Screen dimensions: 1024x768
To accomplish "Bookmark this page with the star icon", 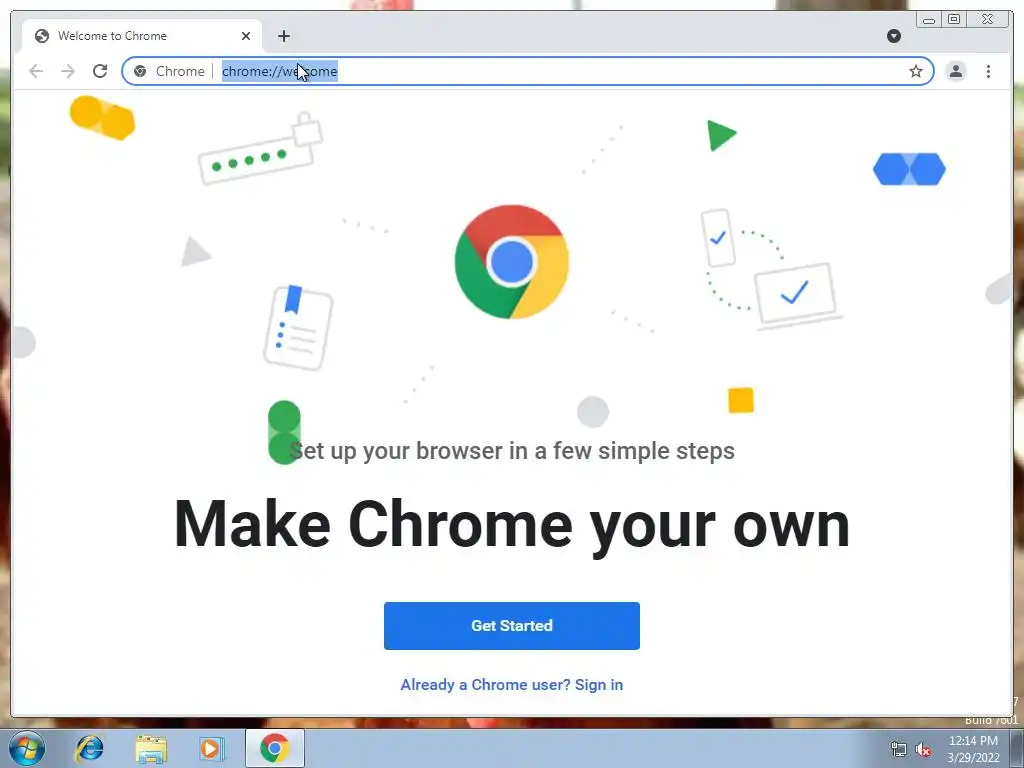I will (916, 71).
